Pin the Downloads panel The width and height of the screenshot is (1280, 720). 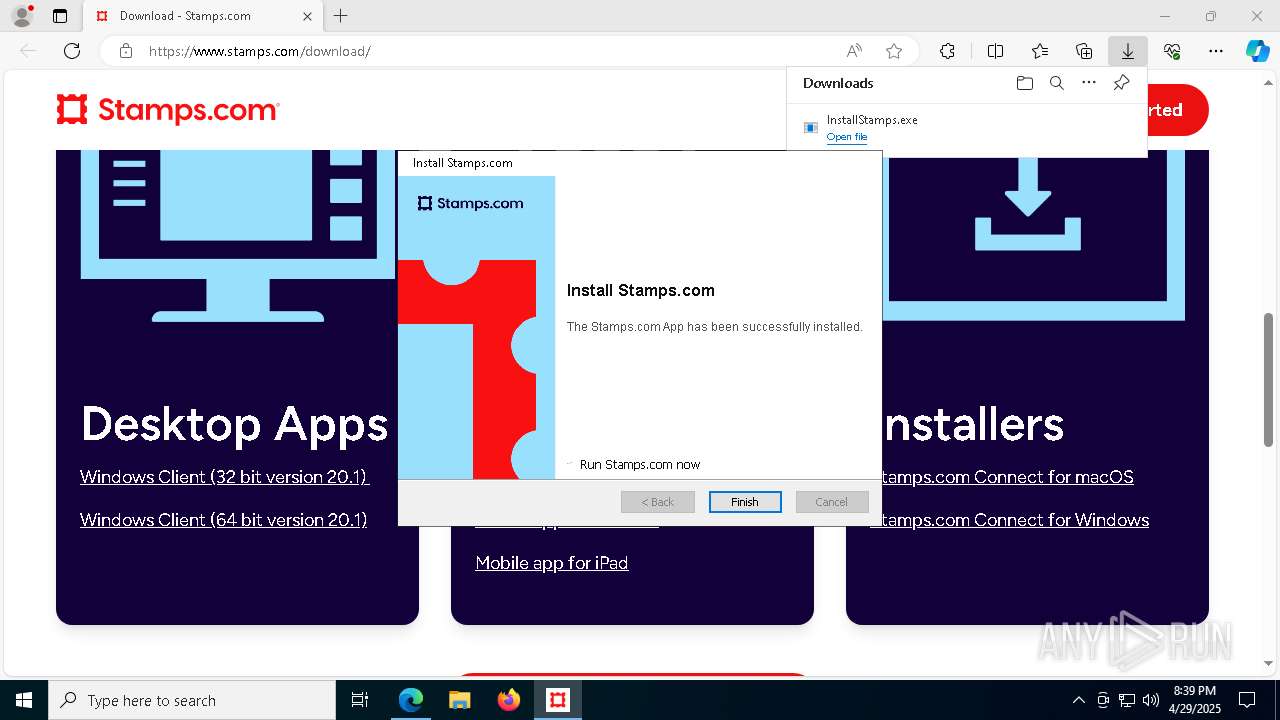click(1121, 83)
